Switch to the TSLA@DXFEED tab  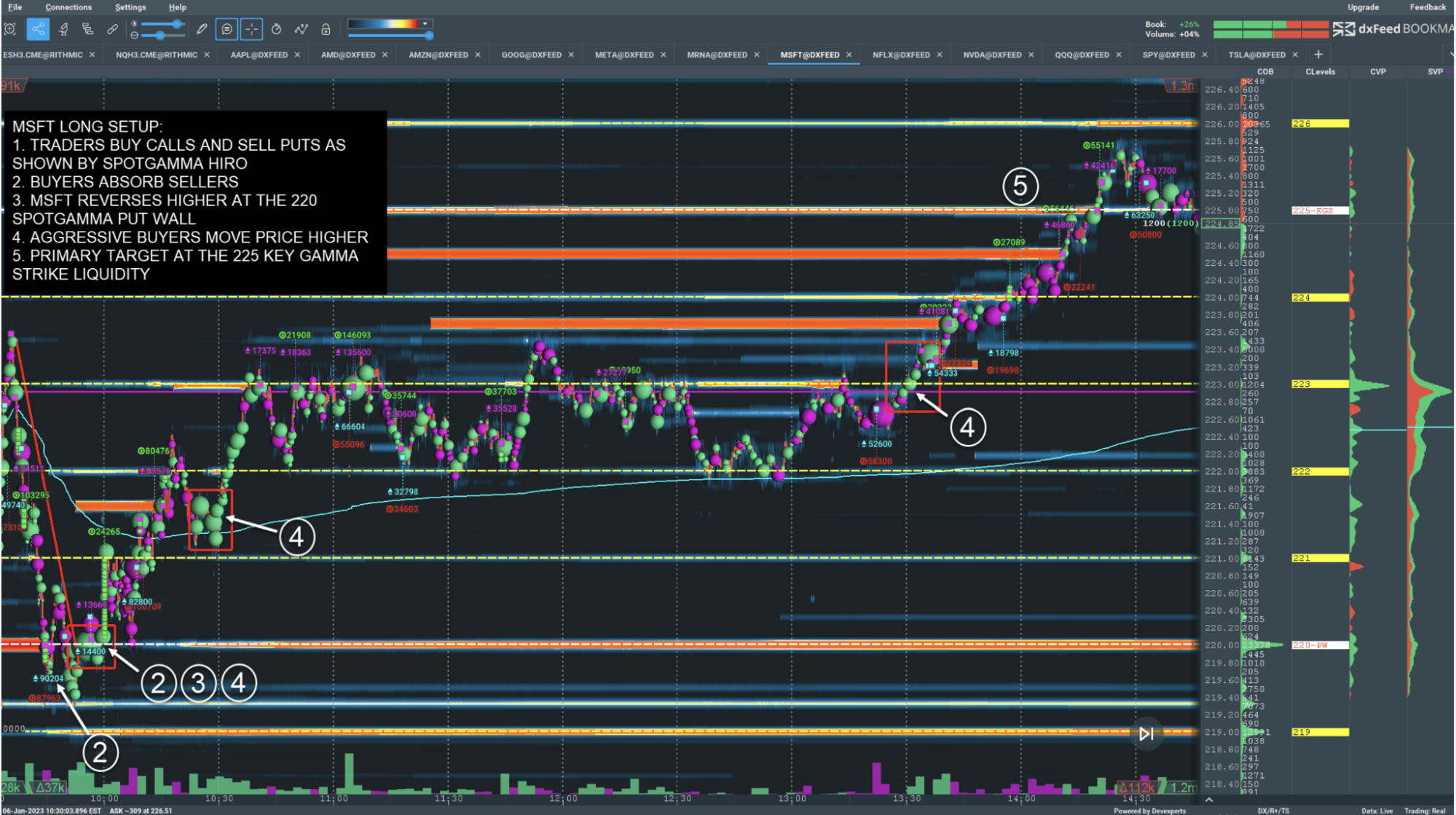tap(1257, 55)
